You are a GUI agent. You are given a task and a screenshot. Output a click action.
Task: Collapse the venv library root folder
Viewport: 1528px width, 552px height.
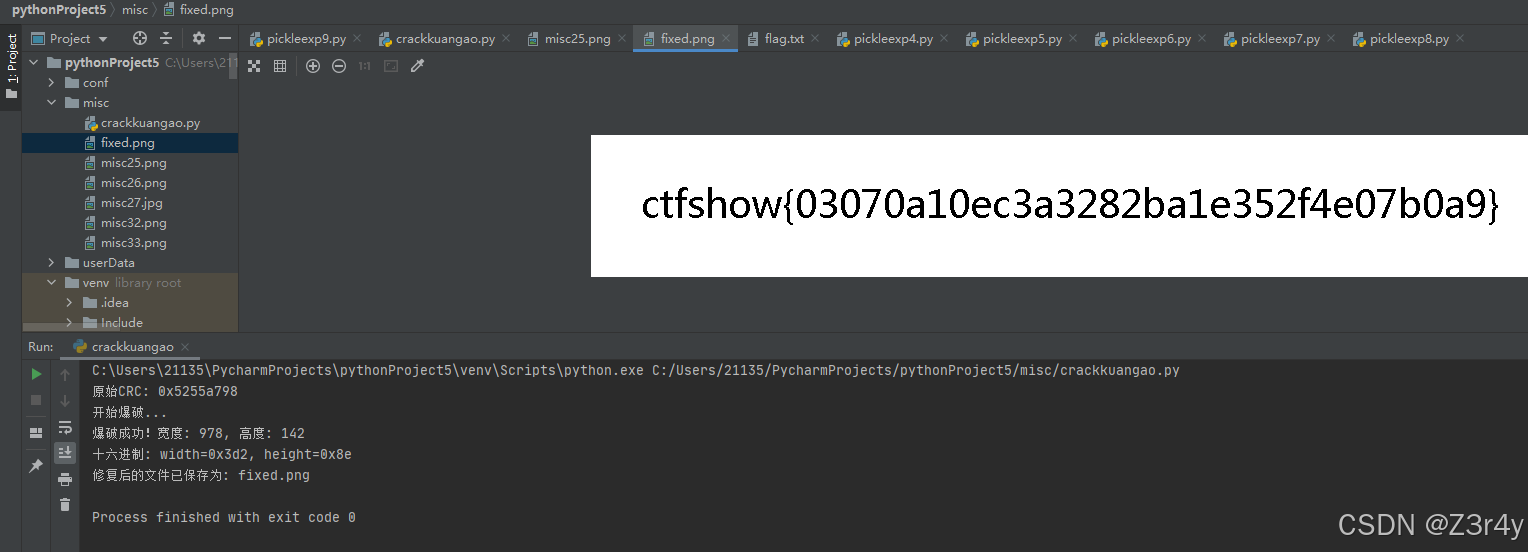(51, 282)
